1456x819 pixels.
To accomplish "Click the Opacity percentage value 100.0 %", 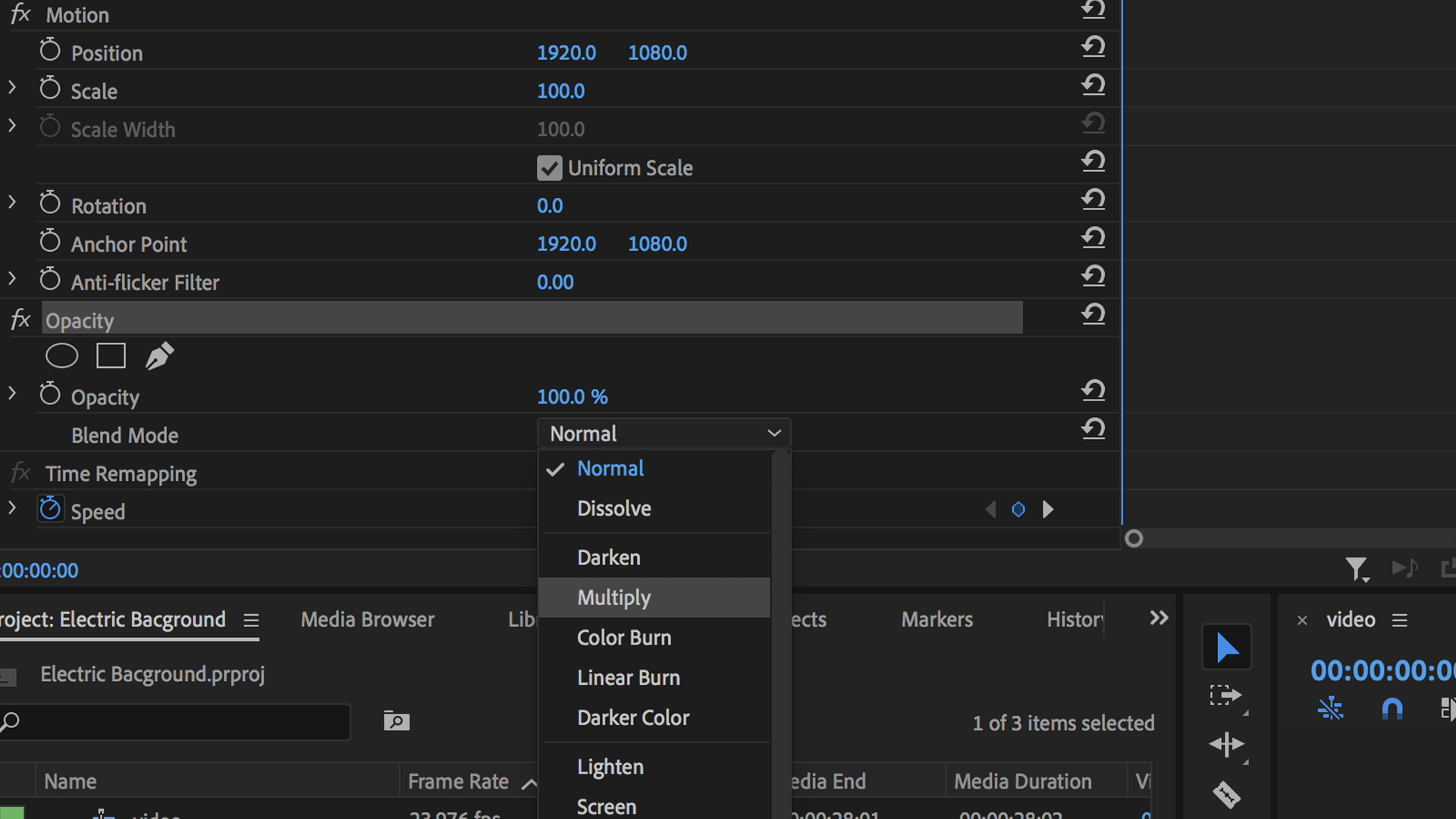I will (x=572, y=397).
